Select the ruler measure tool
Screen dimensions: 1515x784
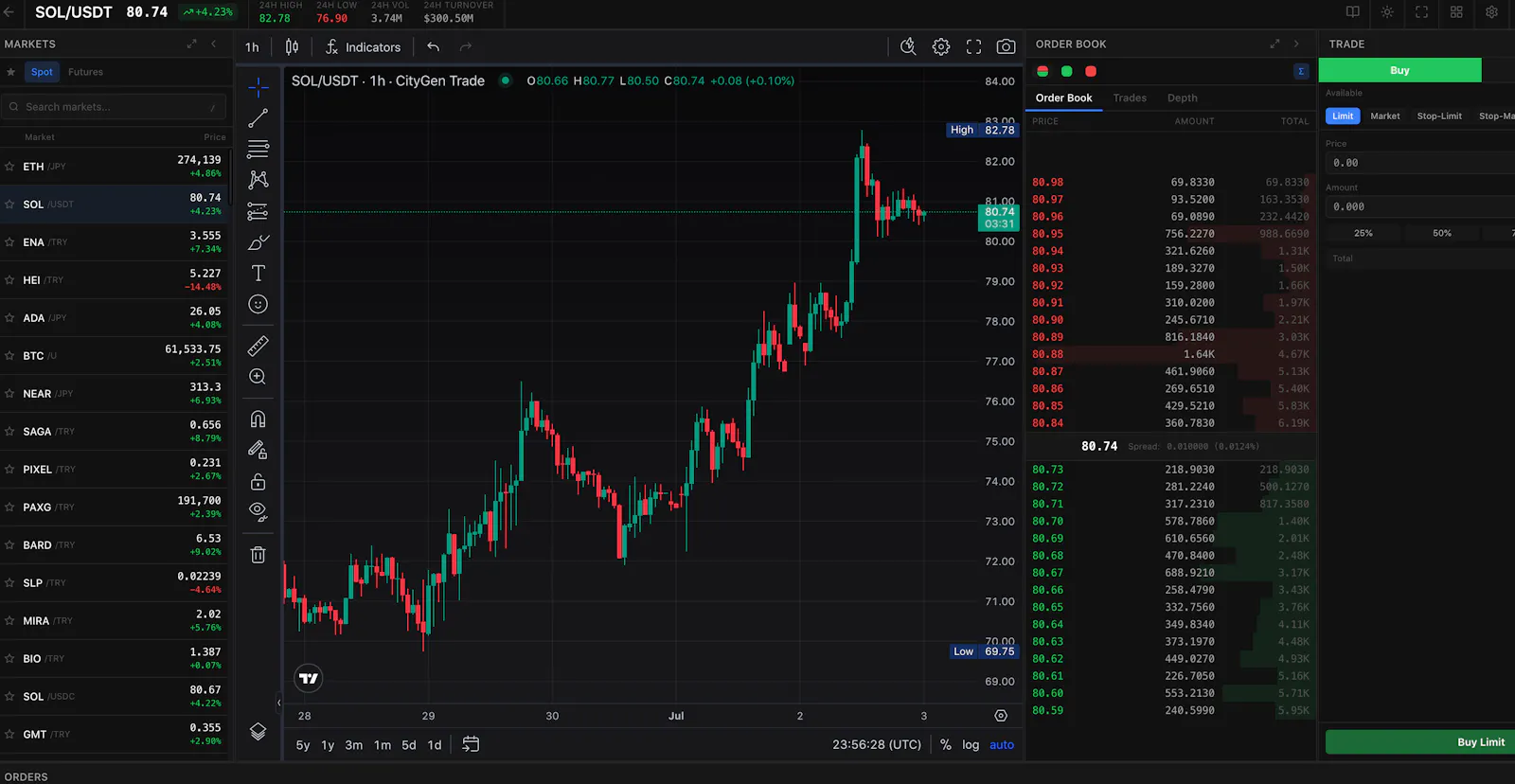(258, 346)
